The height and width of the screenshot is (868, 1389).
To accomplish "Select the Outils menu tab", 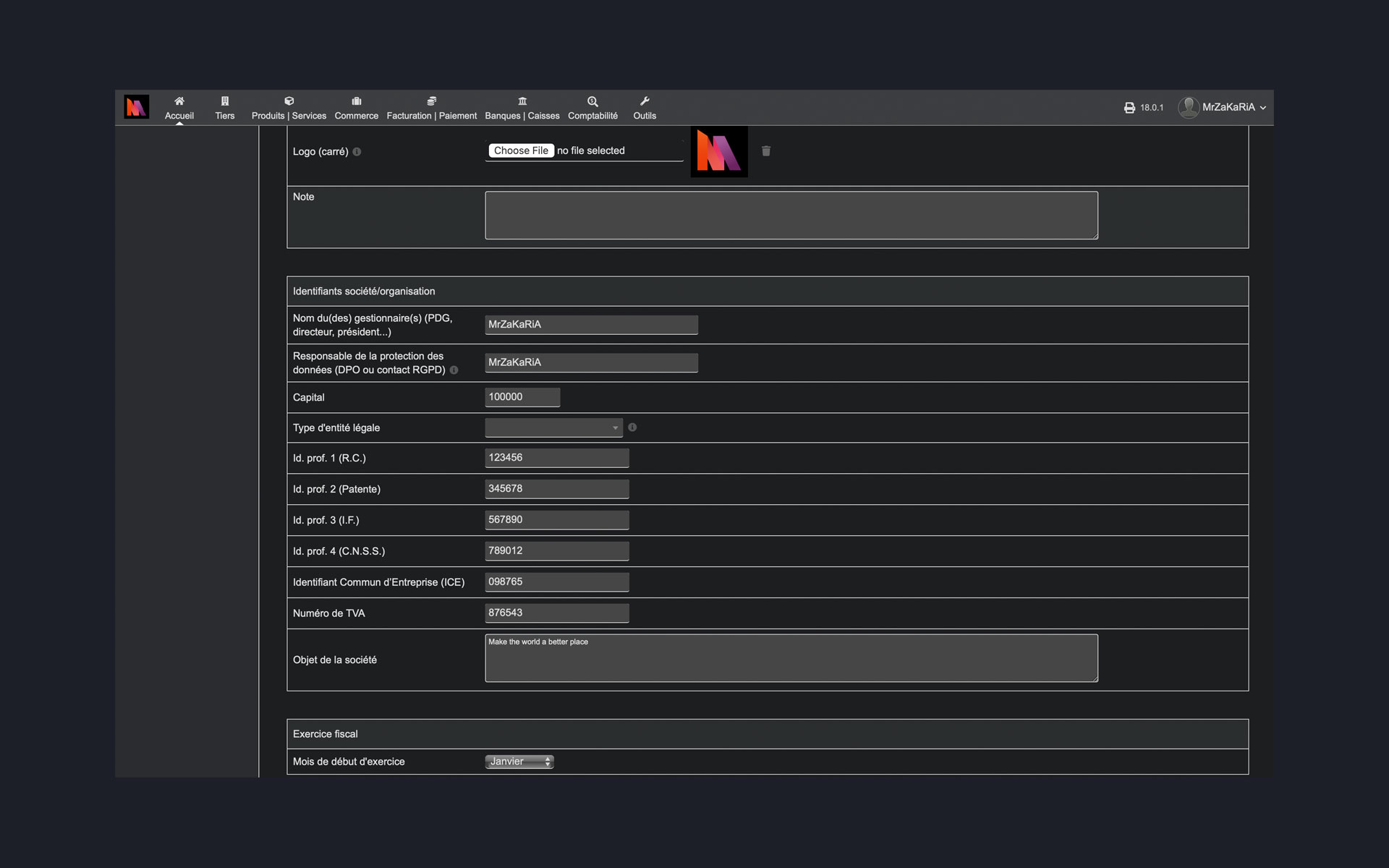I will tap(644, 107).
